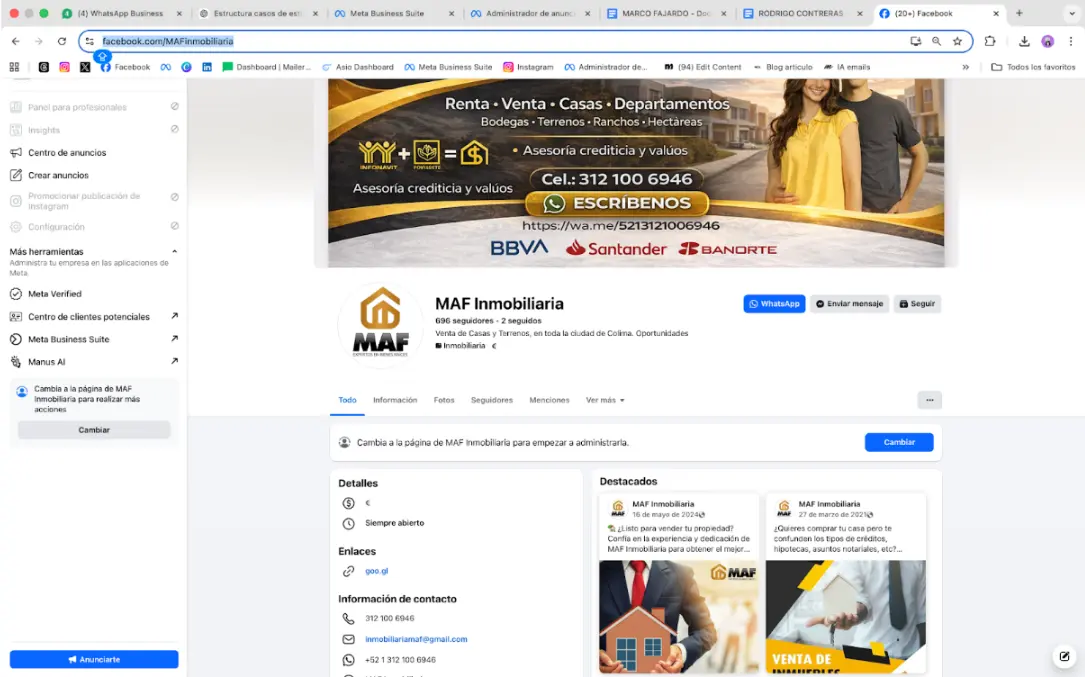Click the three-dots more options button
Viewport: 1085px width, 677px height.
(x=929, y=400)
